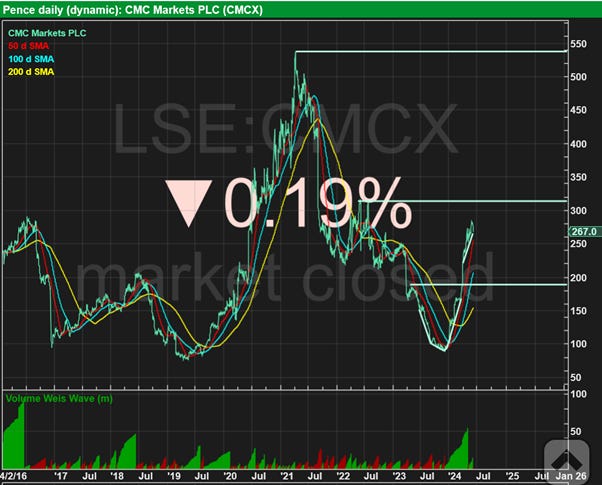Select the 50 d SMA legend label
The width and height of the screenshot is (602, 485).
pyautogui.click(x=28, y=46)
